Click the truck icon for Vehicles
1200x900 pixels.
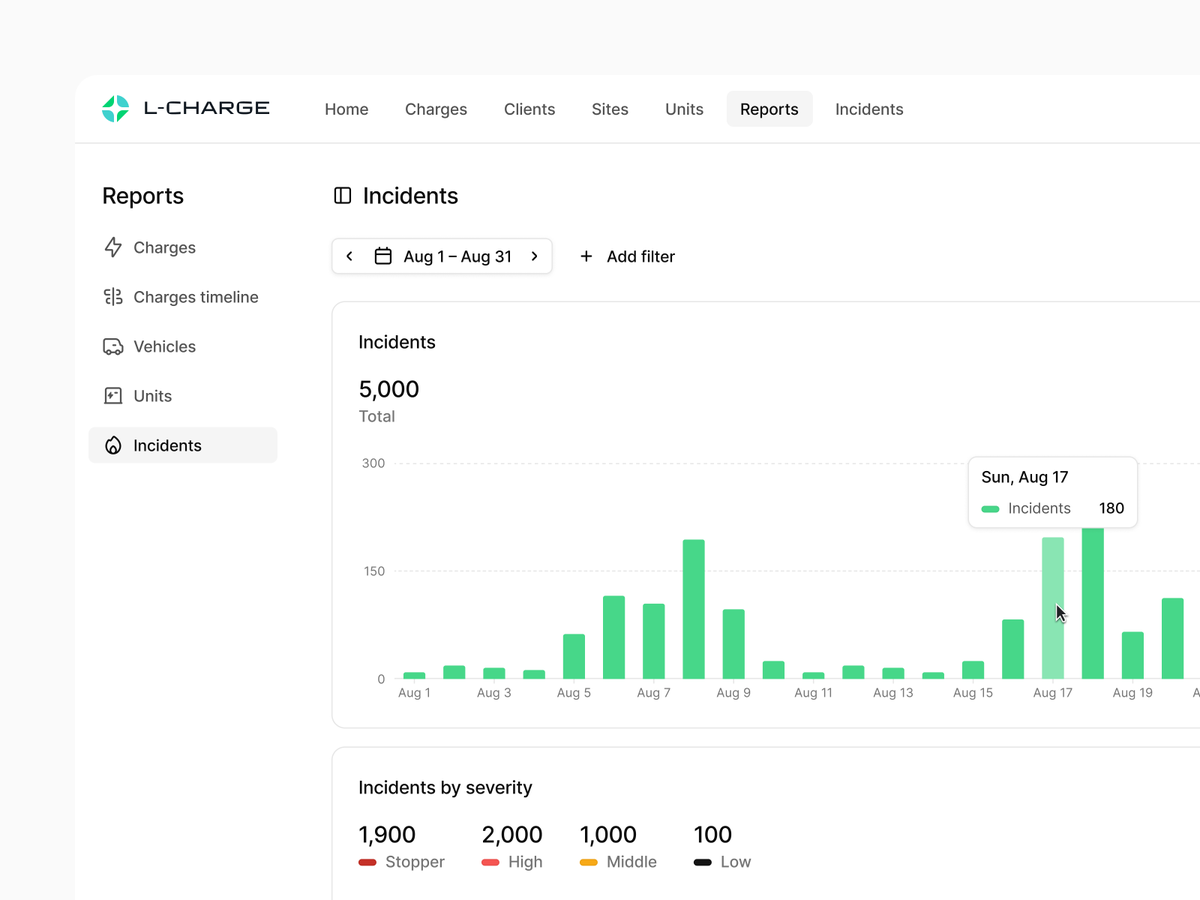point(113,347)
